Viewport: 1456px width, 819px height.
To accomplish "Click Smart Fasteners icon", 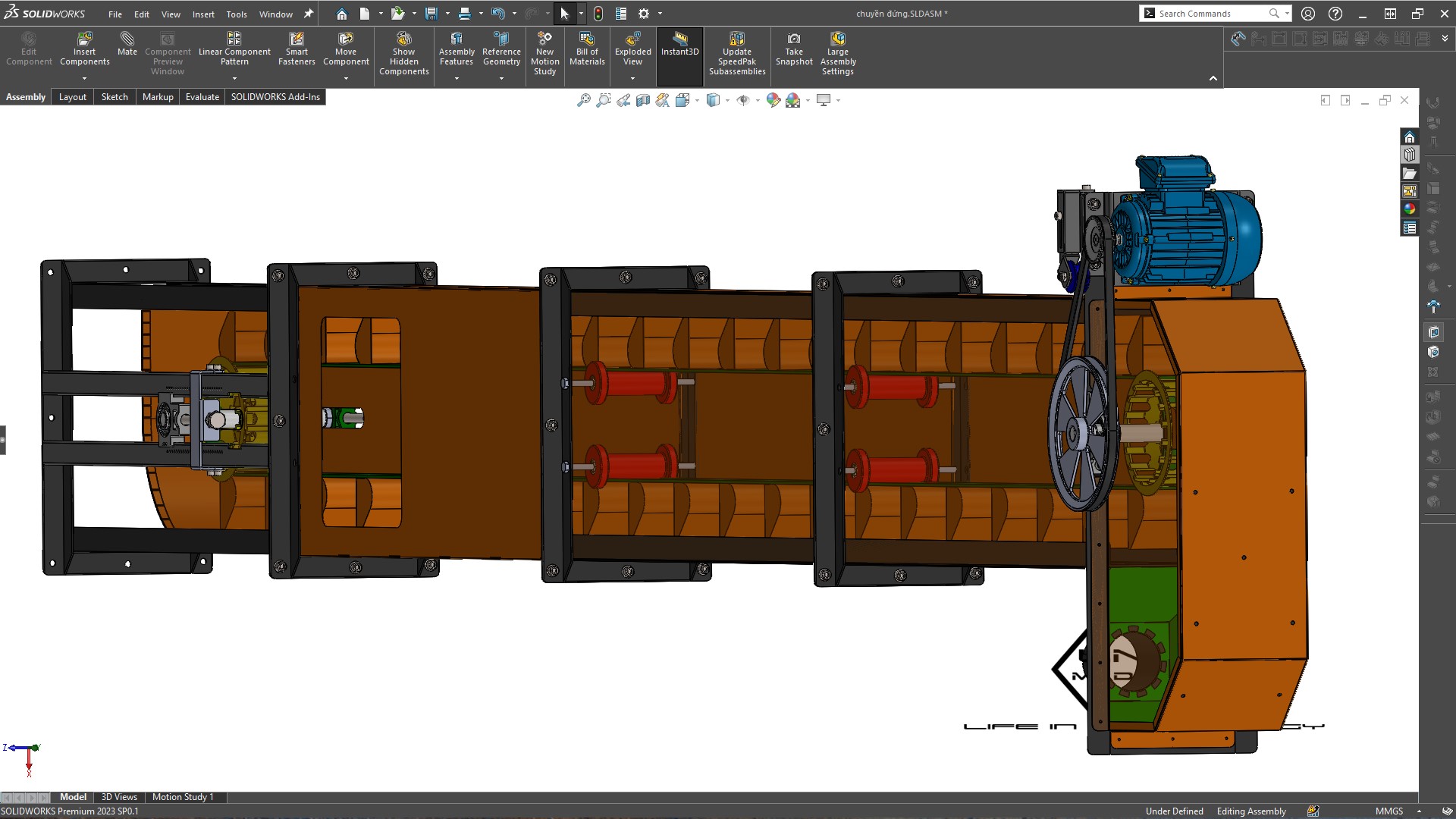I will point(297,49).
